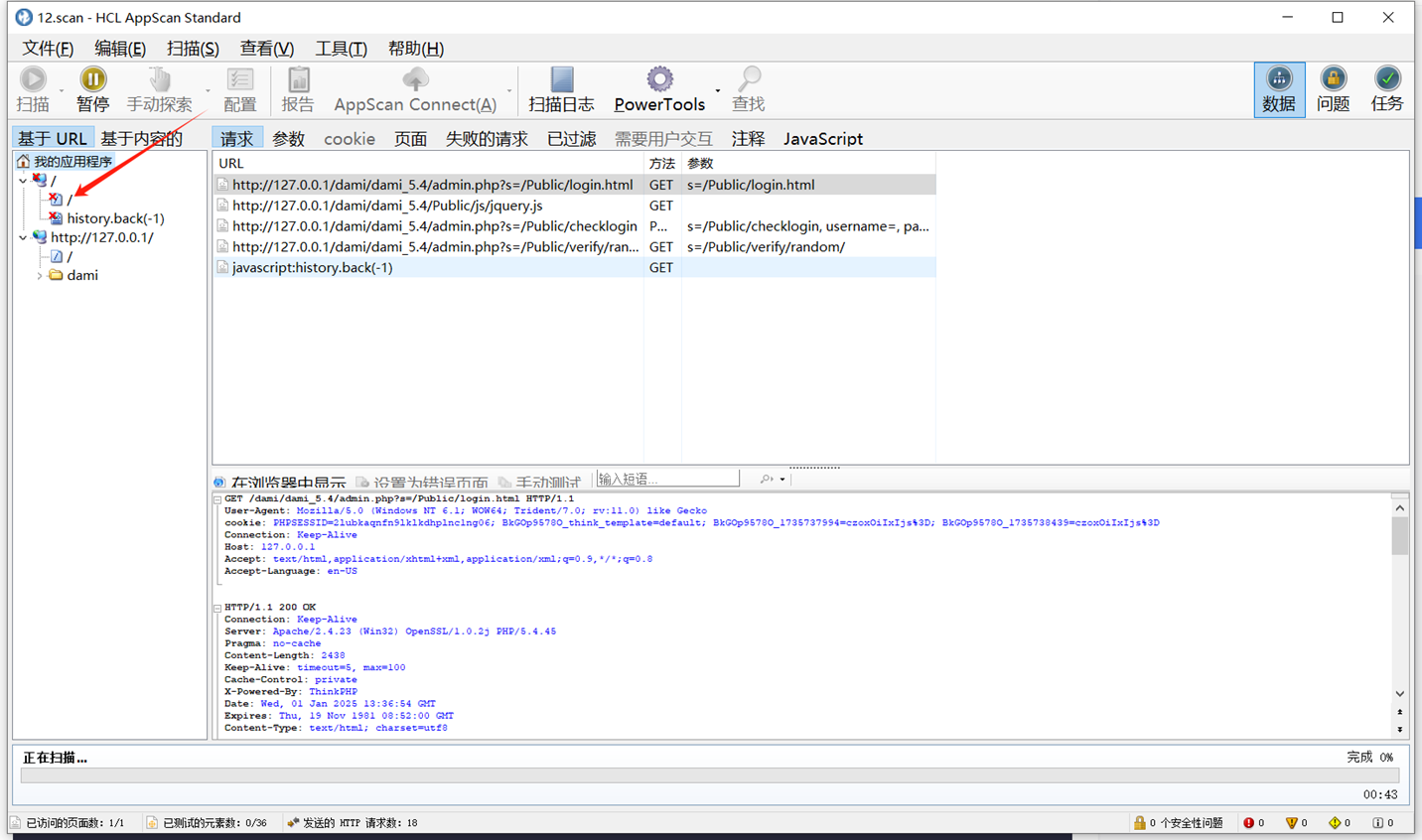Image resolution: width=1422 pixels, height=840 pixels.
Task: Collapse the GET request header block
Action: pos(217,499)
